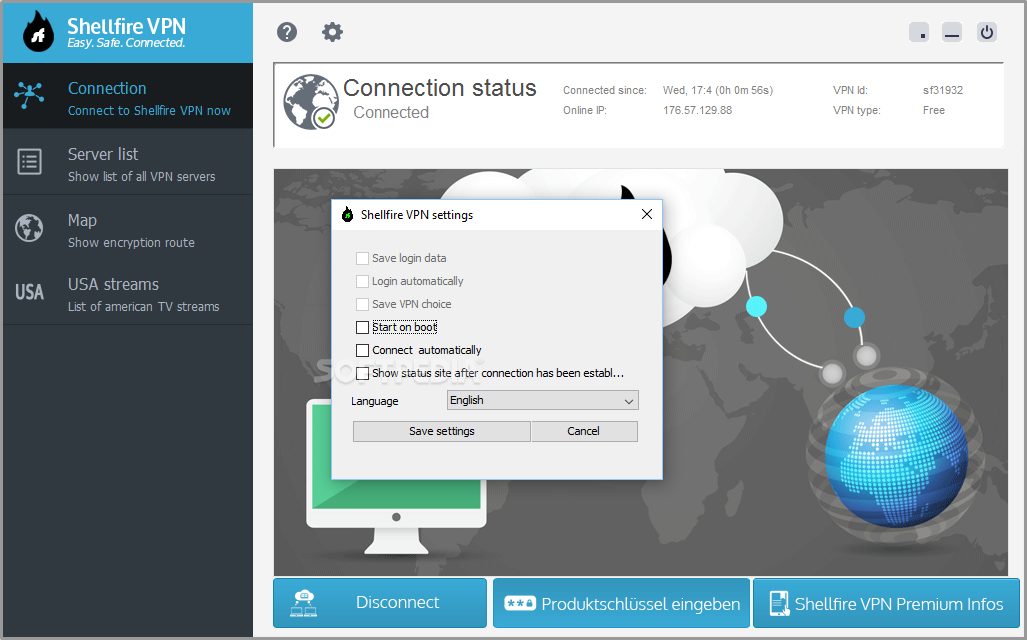Toggle the Save login data checkbox
Image resolution: width=1027 pixels, height=640 pixels.
coord(362,258)
